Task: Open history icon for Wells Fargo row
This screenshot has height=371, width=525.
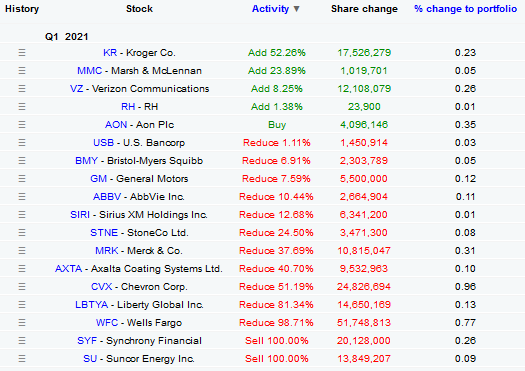Action: tap(22, 322)
